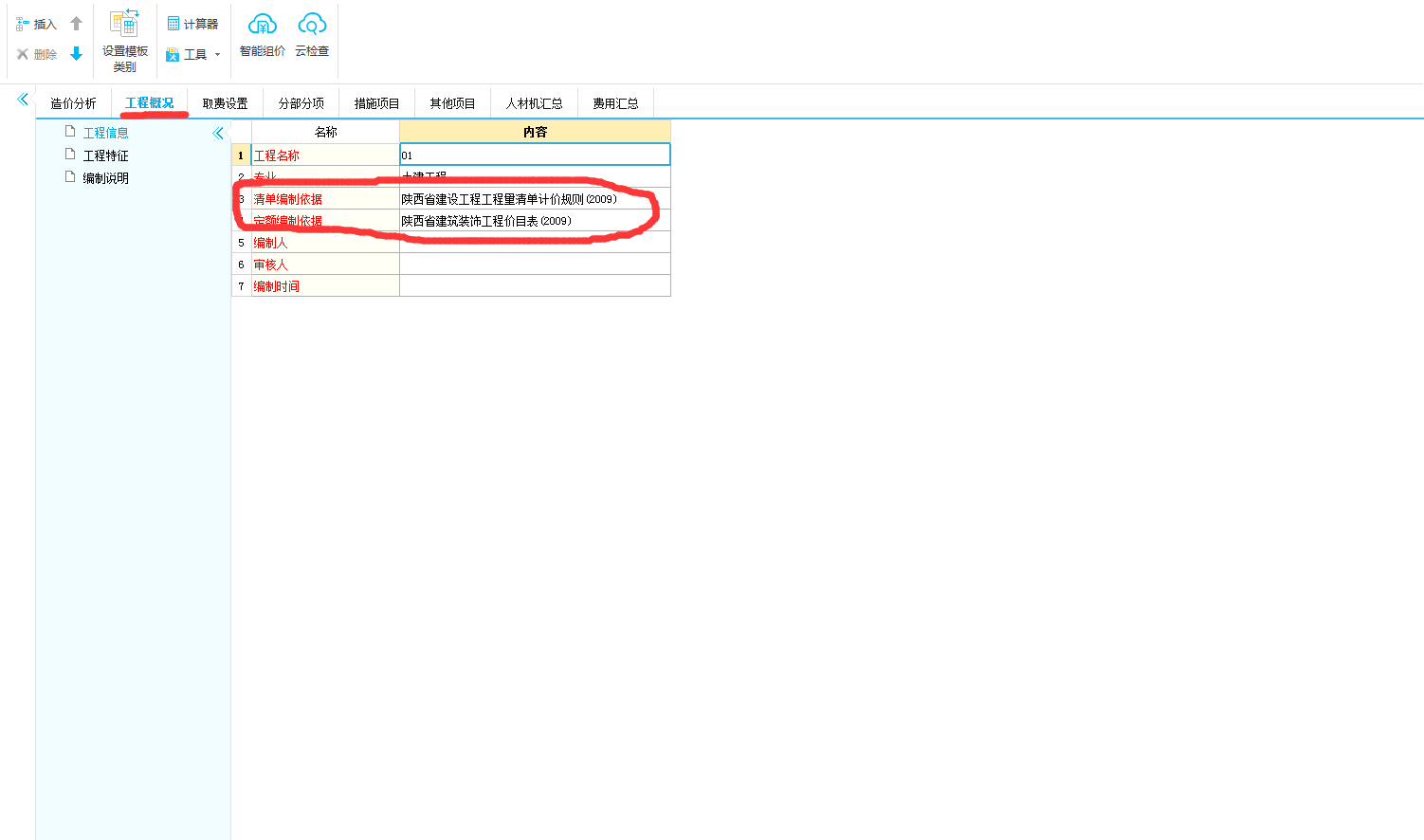Select 工程特征 in the tree
The image size is (1424, 840).
coord(106,155)
